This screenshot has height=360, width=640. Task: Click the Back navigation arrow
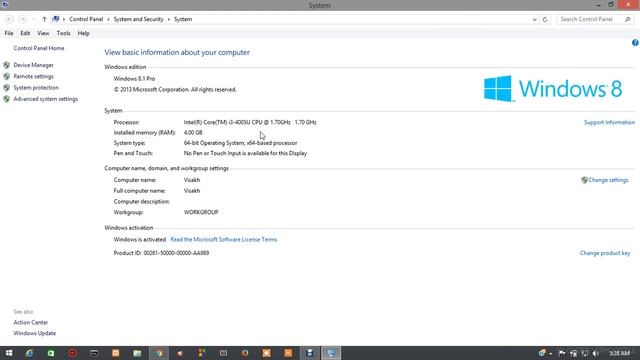(9, 19)
